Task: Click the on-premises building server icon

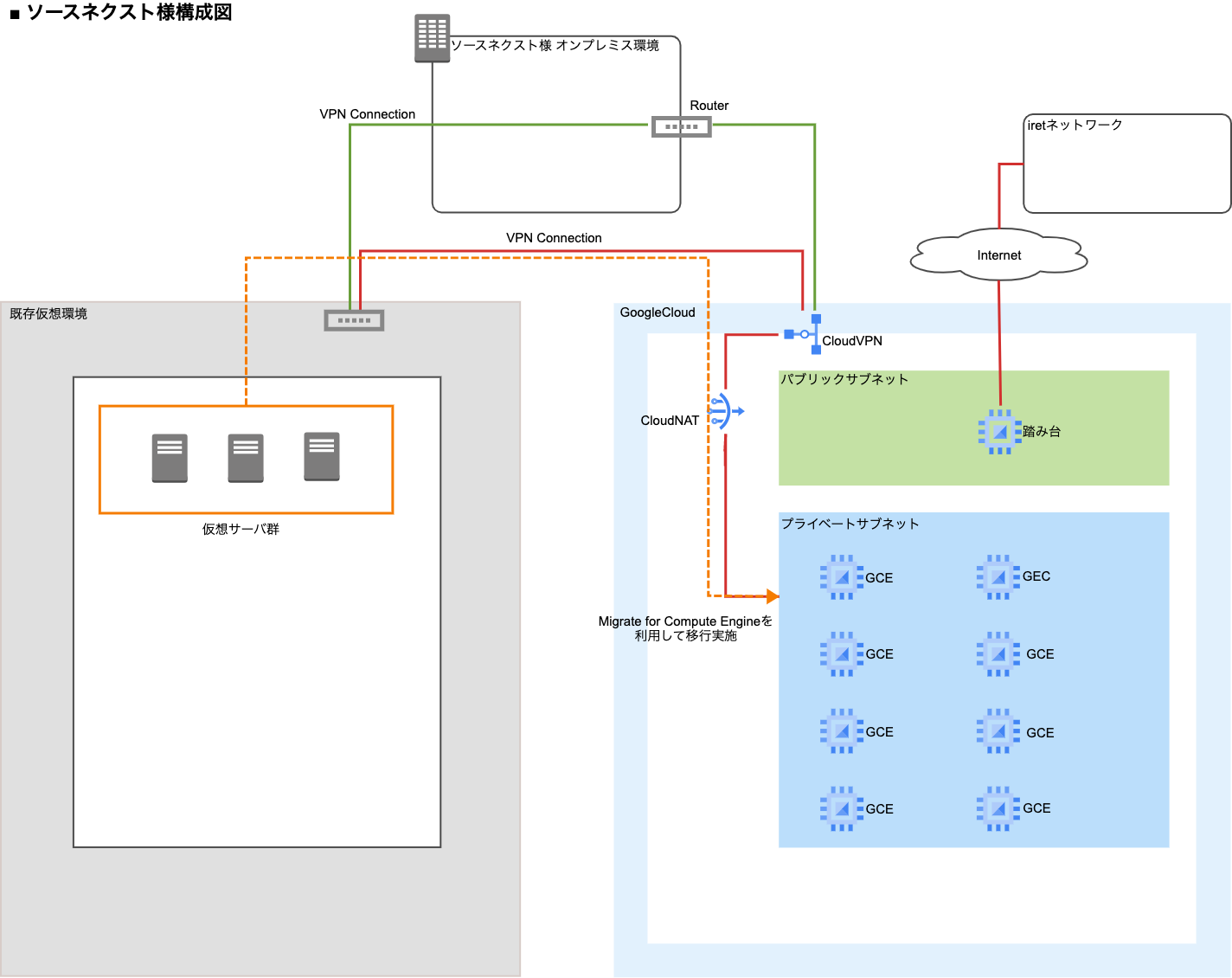Action: (432, 38)
